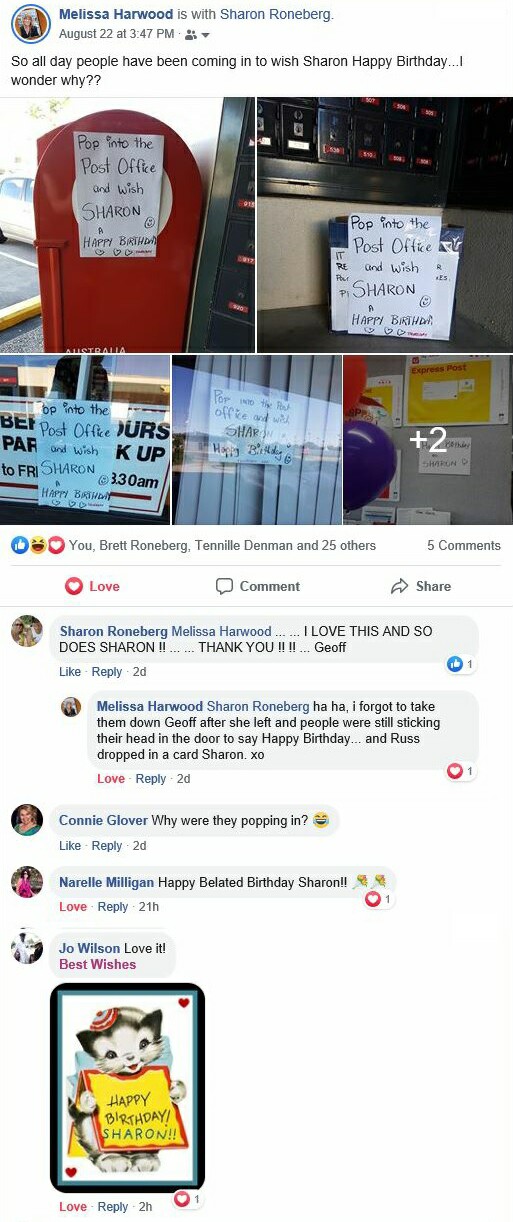Viewport: 513px width, 1222px height.
Task: Click the heart reaction count on Narelle's comment
Action: tap(377, 900)
